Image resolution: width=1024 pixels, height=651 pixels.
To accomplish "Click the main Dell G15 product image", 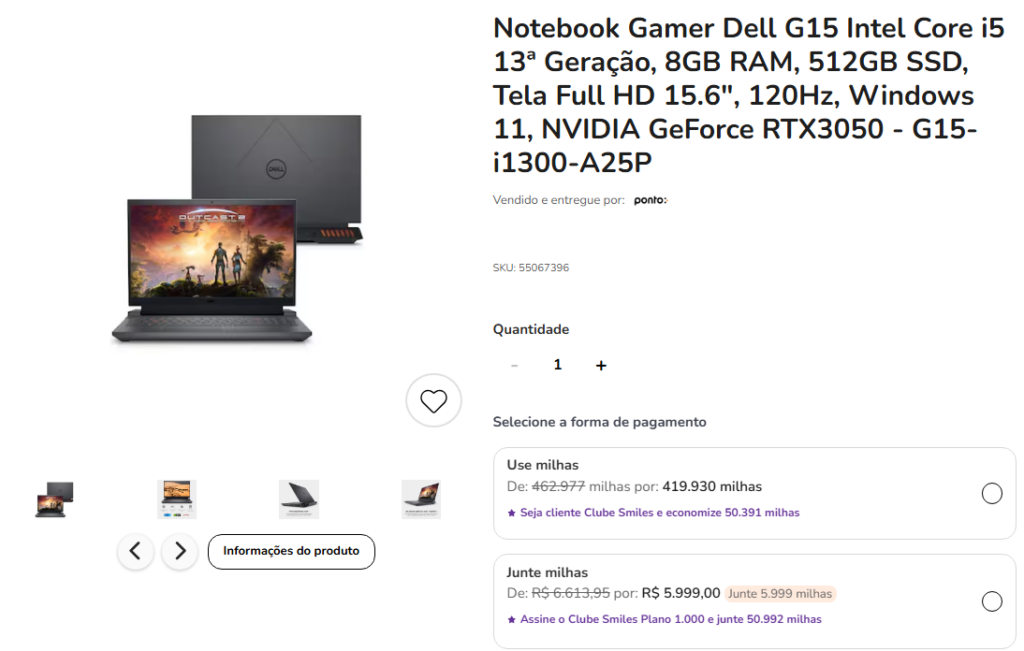I will pos(238,229).
